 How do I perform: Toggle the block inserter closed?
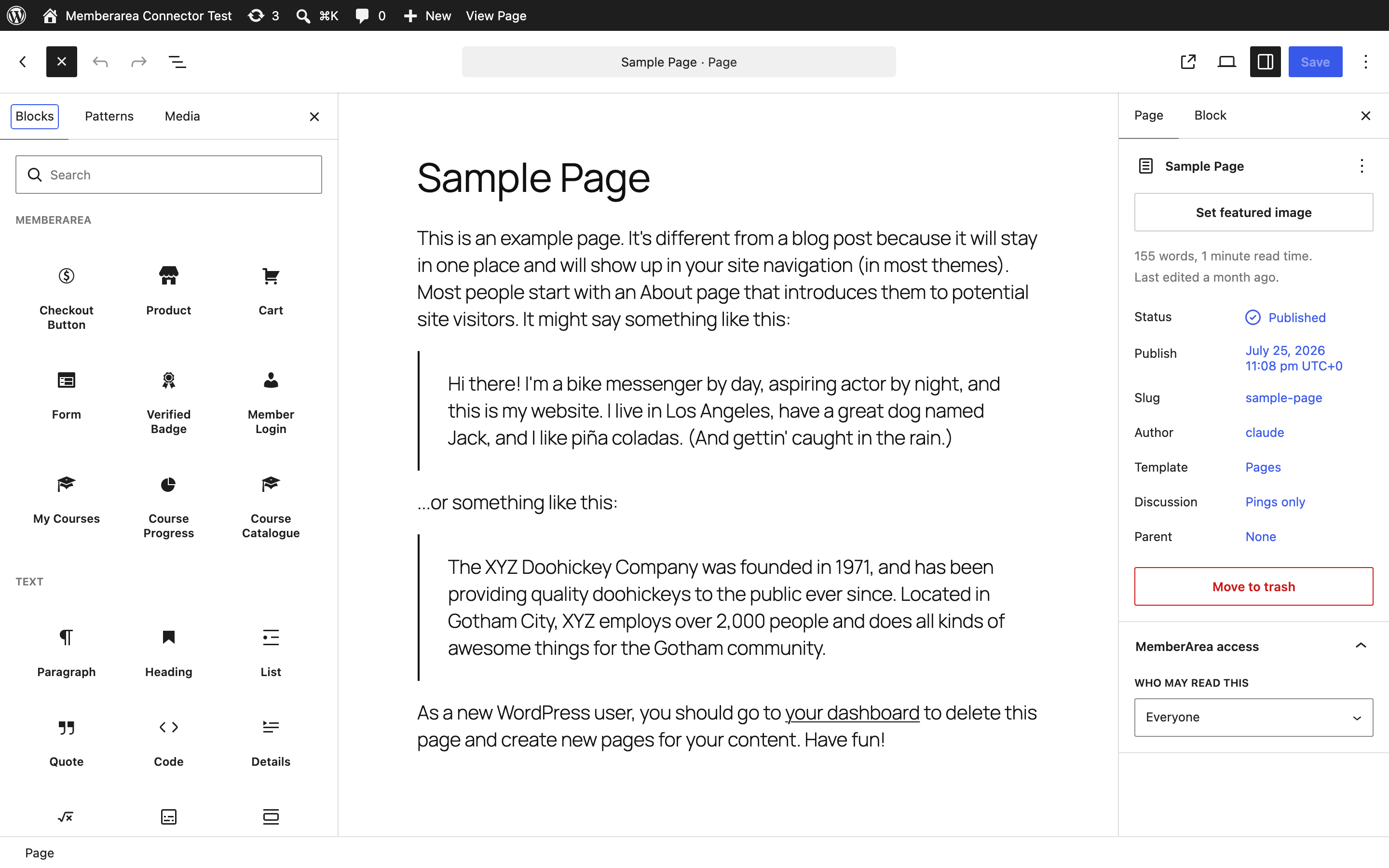pyautogui.click(x=61, y=61)
